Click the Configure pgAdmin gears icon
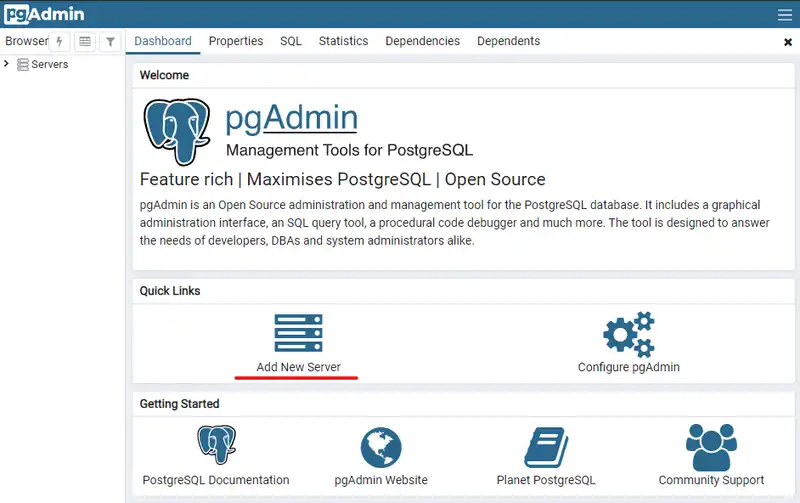The width and height of the screenshot is (800, 503). click(628, 333)
